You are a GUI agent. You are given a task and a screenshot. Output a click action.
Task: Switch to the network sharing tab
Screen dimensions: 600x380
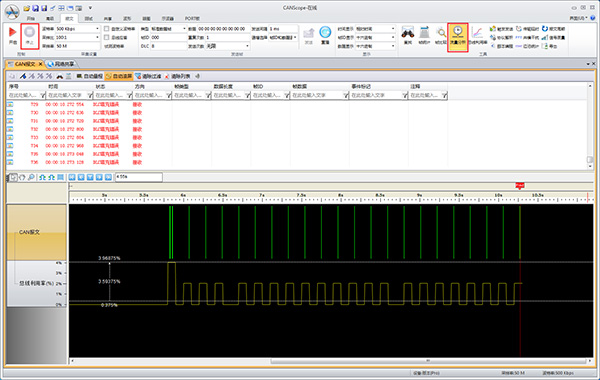tap(60, 64)
